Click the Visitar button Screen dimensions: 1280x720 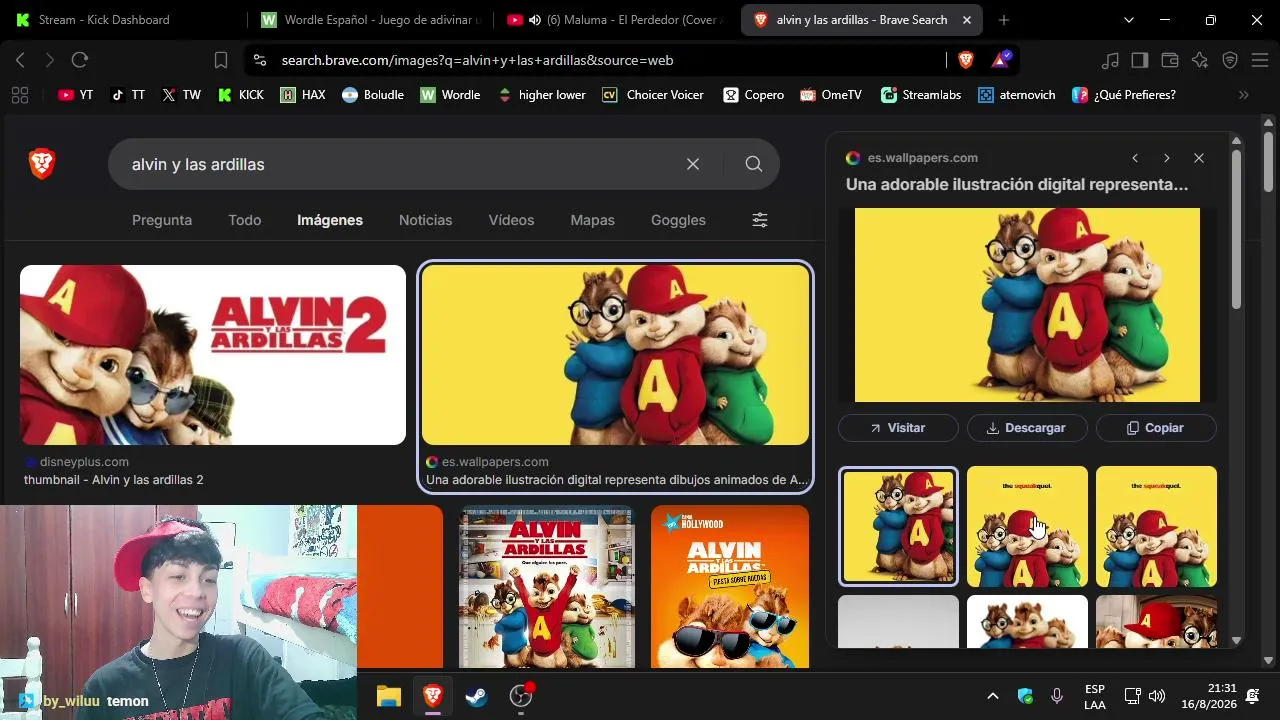pyautogui.click(x=898, y=428)
